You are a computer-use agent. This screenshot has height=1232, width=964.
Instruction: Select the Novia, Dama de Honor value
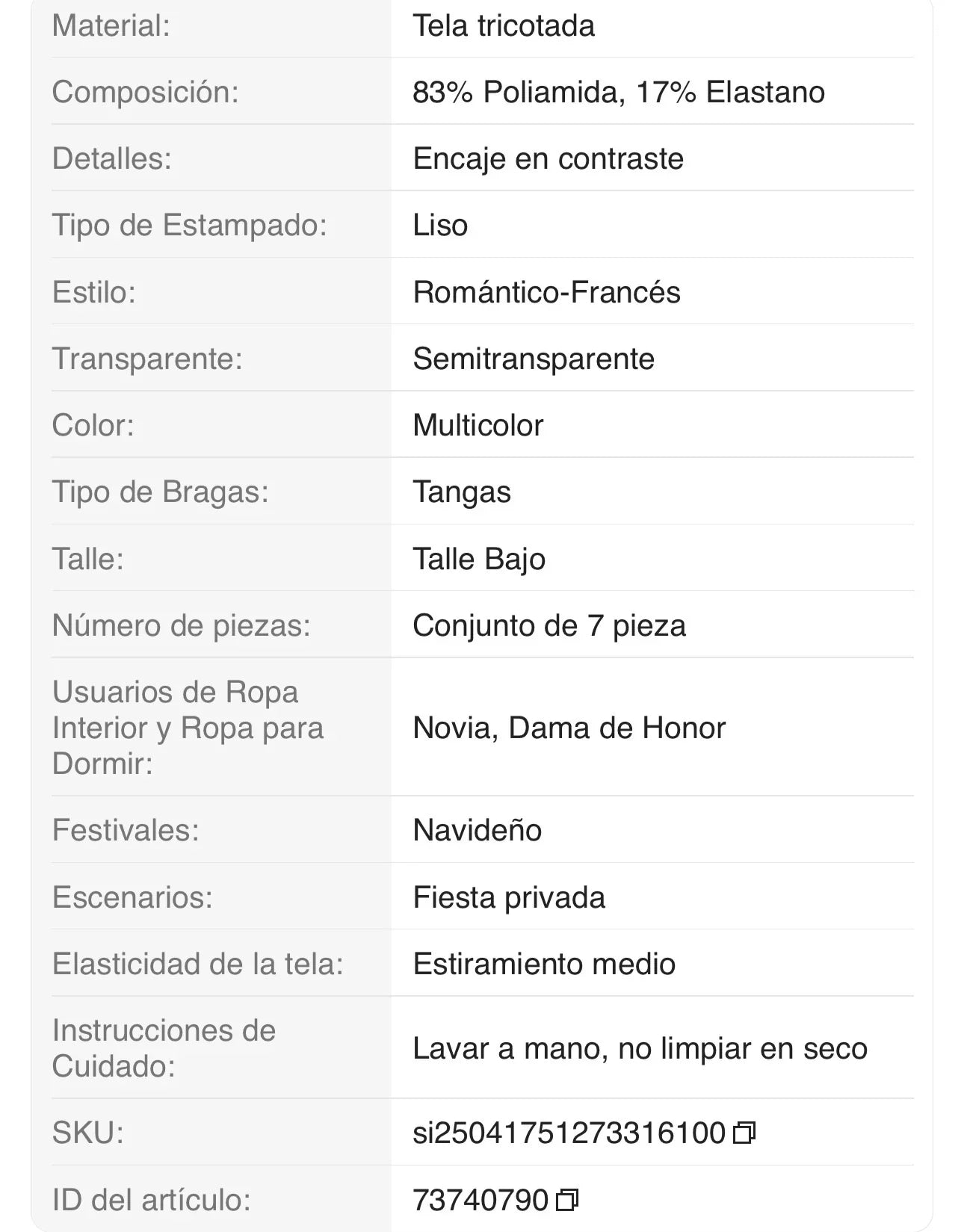(568, 728)
